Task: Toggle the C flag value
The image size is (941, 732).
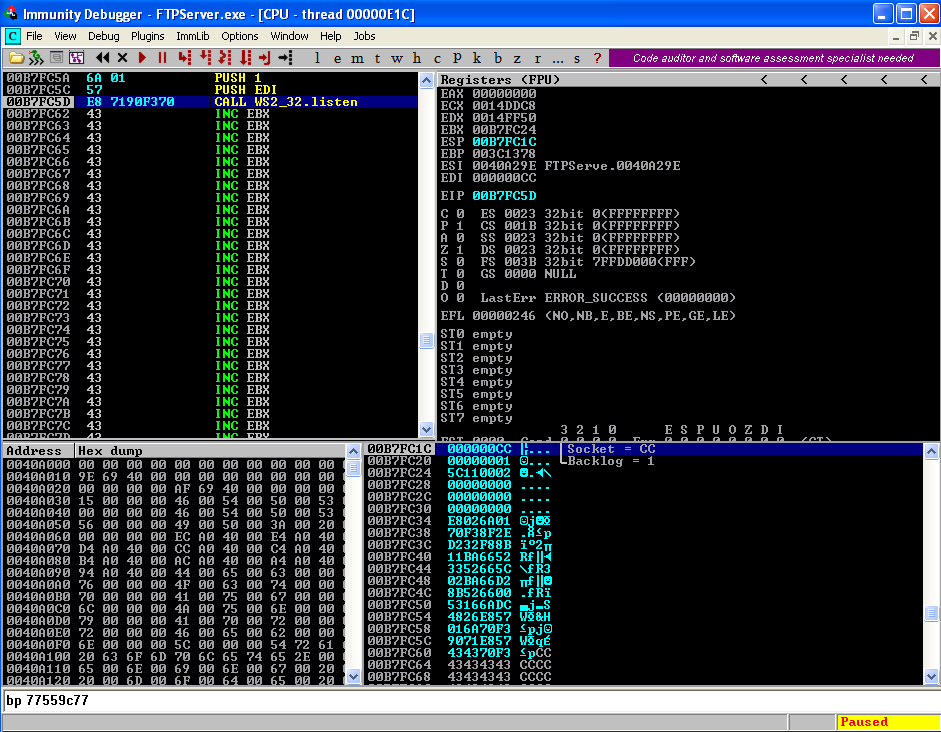Action: pyautogui.click(x=460, y=214)
